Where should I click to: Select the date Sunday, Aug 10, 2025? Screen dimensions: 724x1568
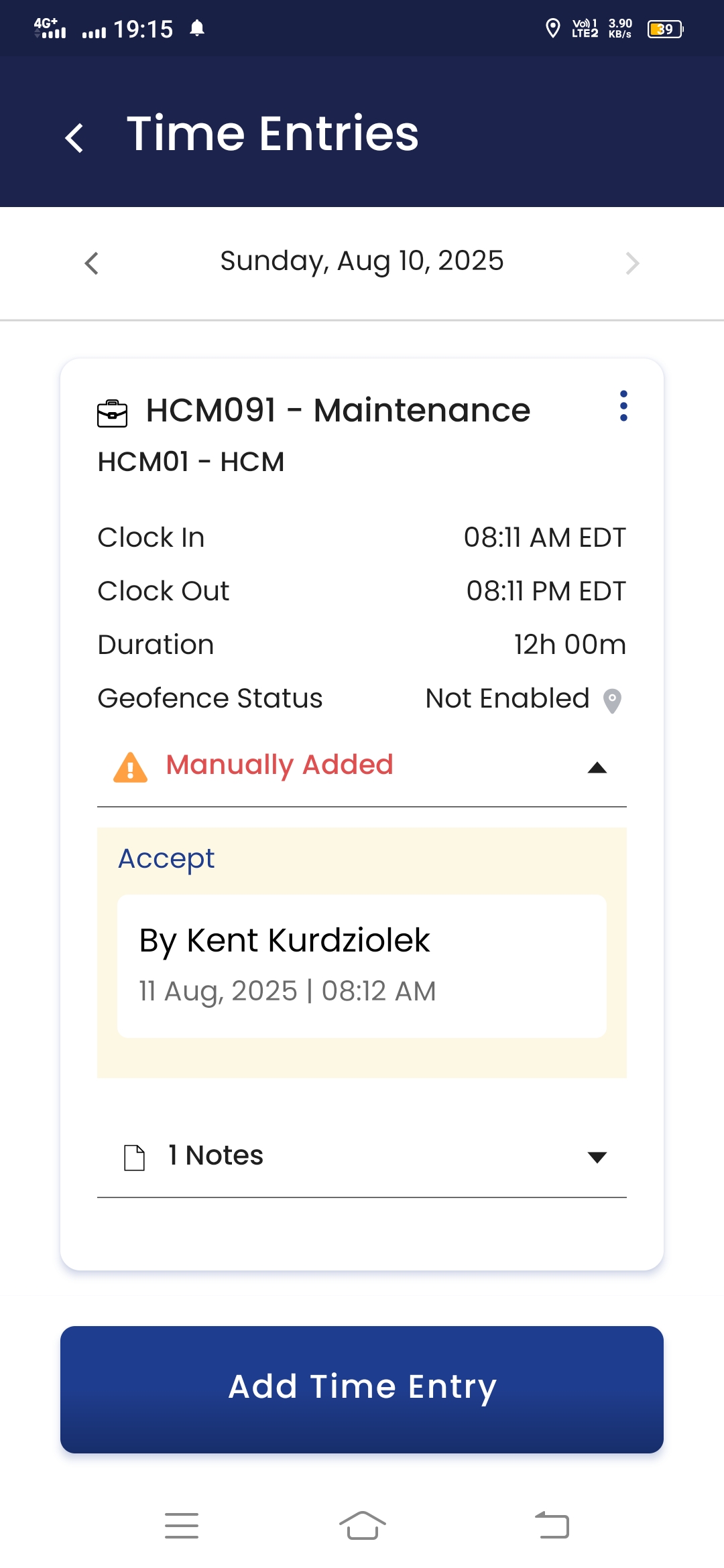[x=362, y=261]
